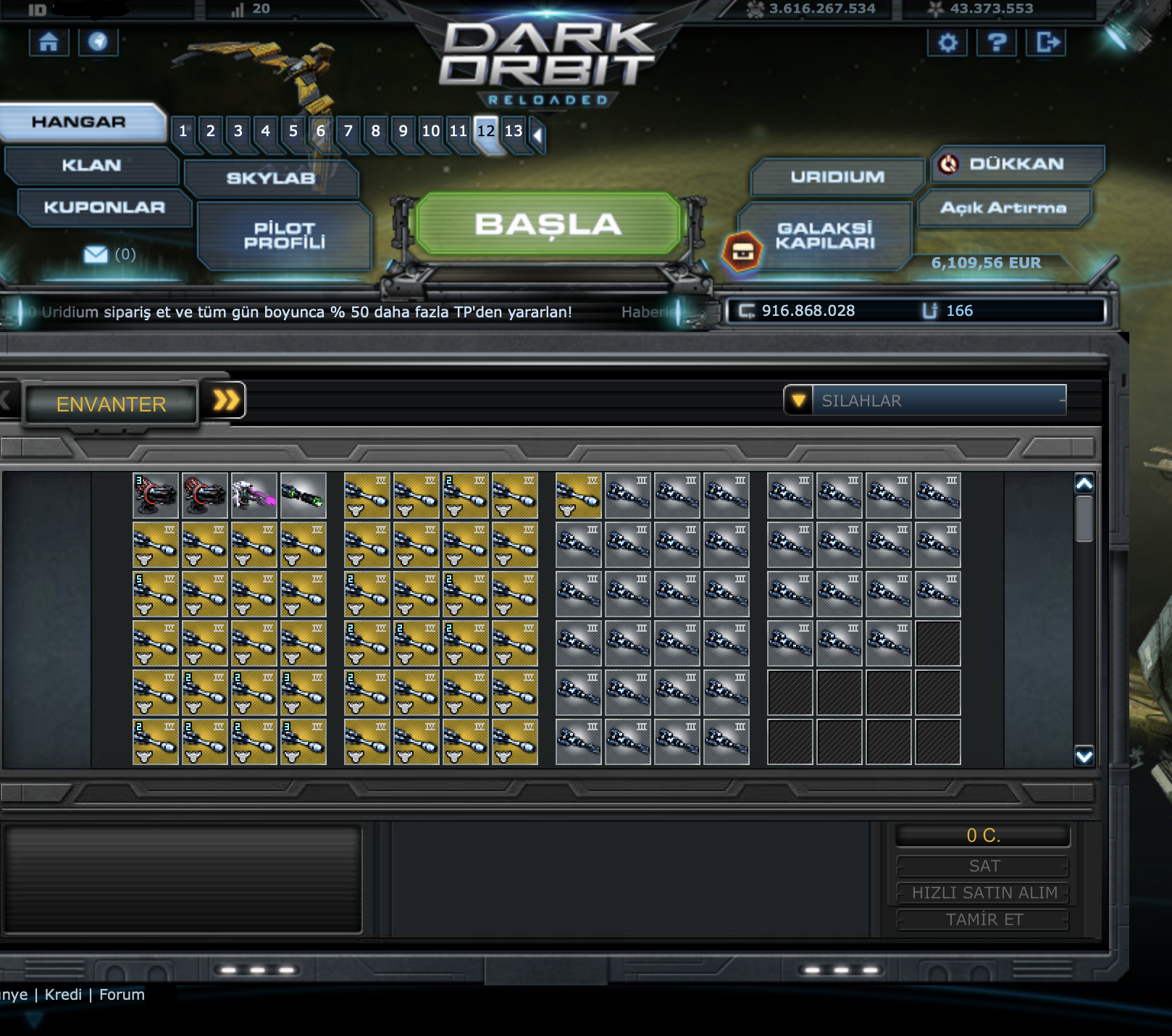Open the DÜKKAN shop
This screenshot has height=1036, width=1172.
click(x=1017, y=164)
